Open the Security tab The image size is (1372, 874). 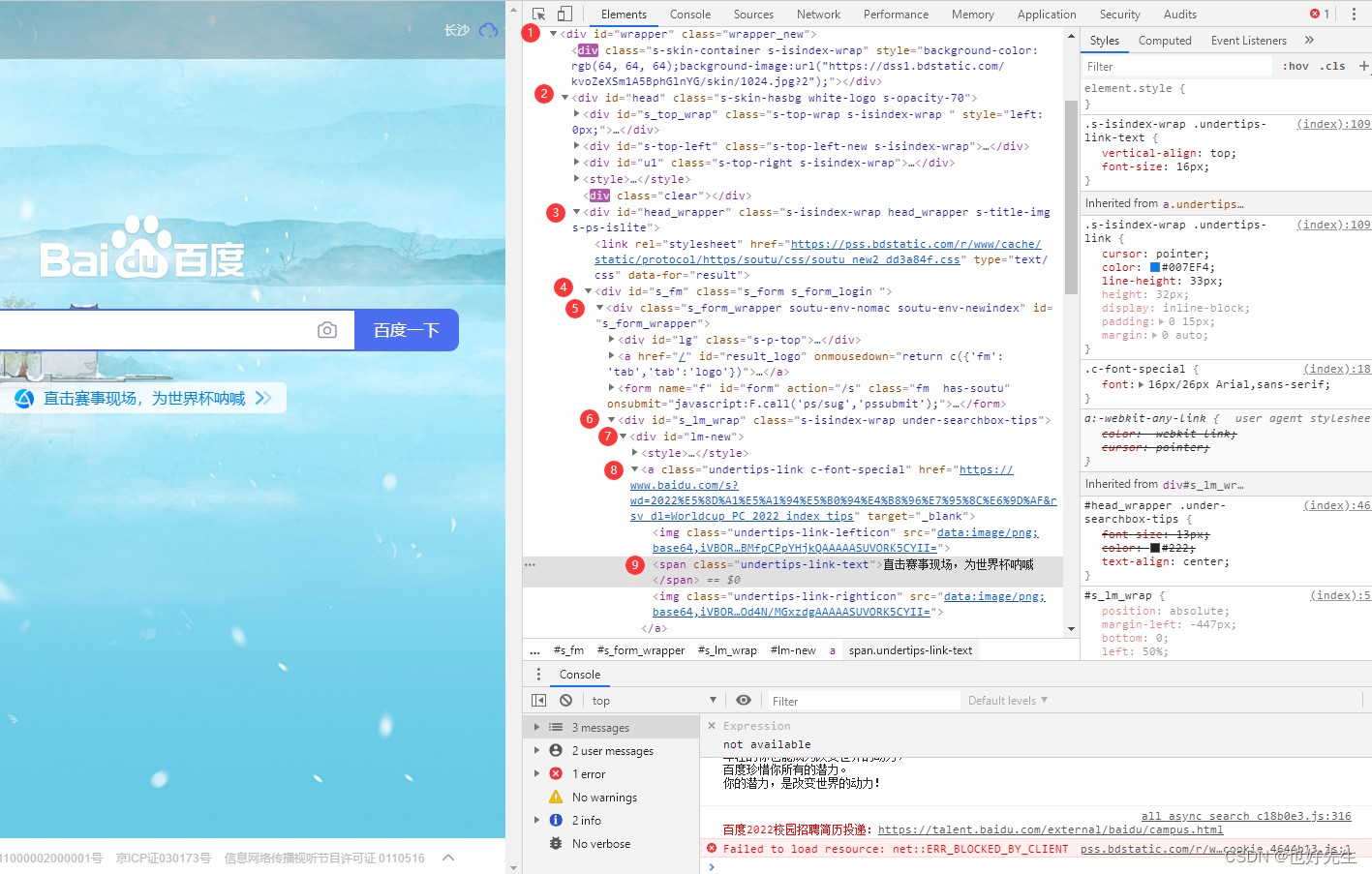point(1120,14)
